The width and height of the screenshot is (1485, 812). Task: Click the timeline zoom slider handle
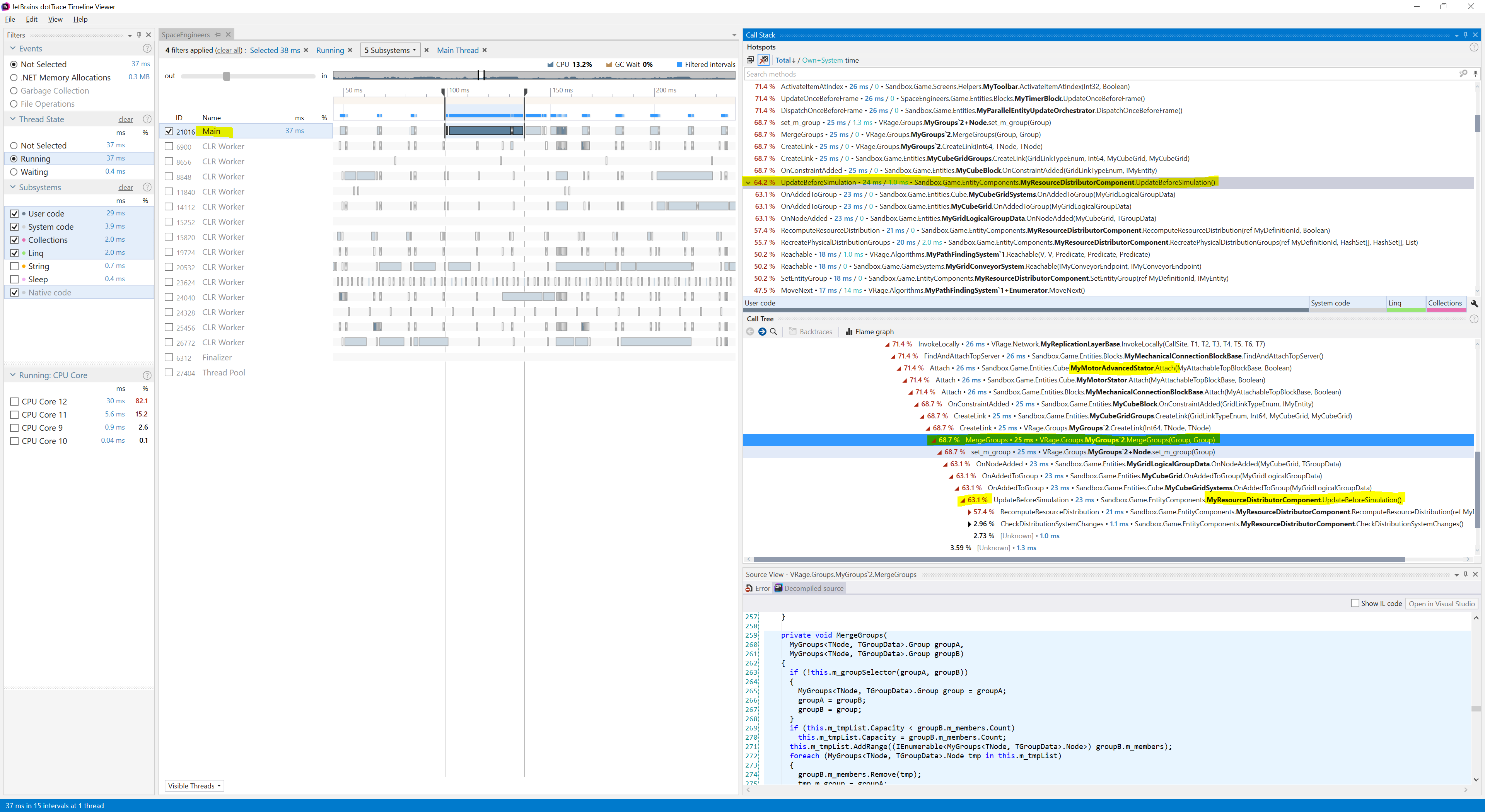[227, 76]
